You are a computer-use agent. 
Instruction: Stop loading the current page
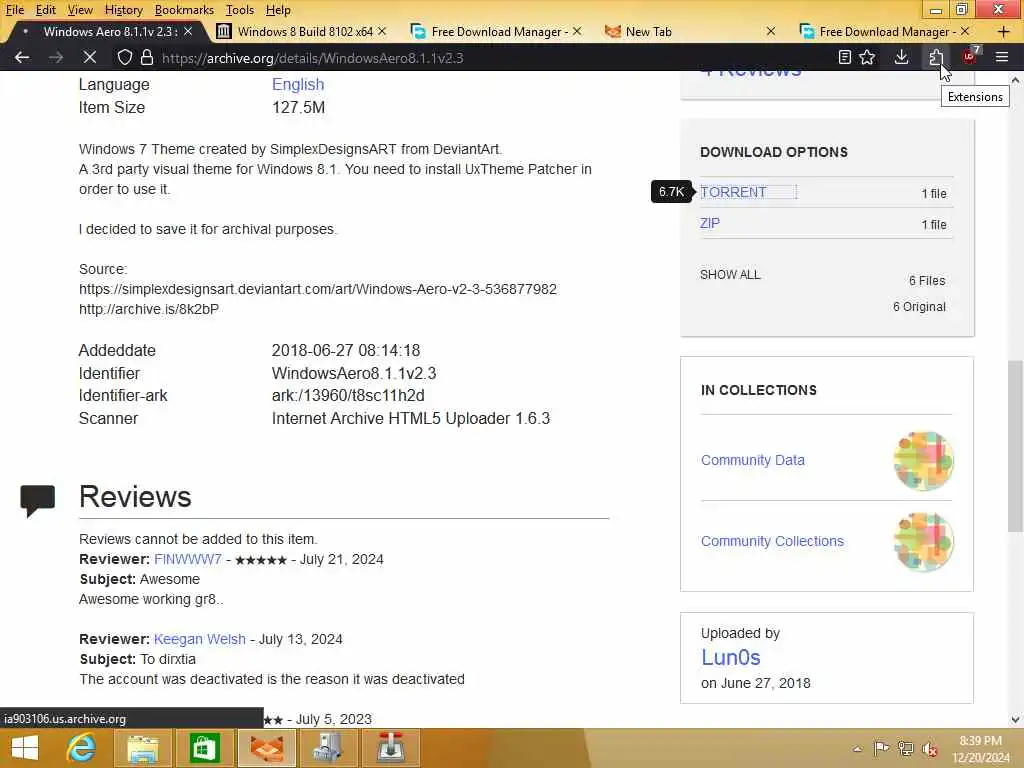pos(89,57)
